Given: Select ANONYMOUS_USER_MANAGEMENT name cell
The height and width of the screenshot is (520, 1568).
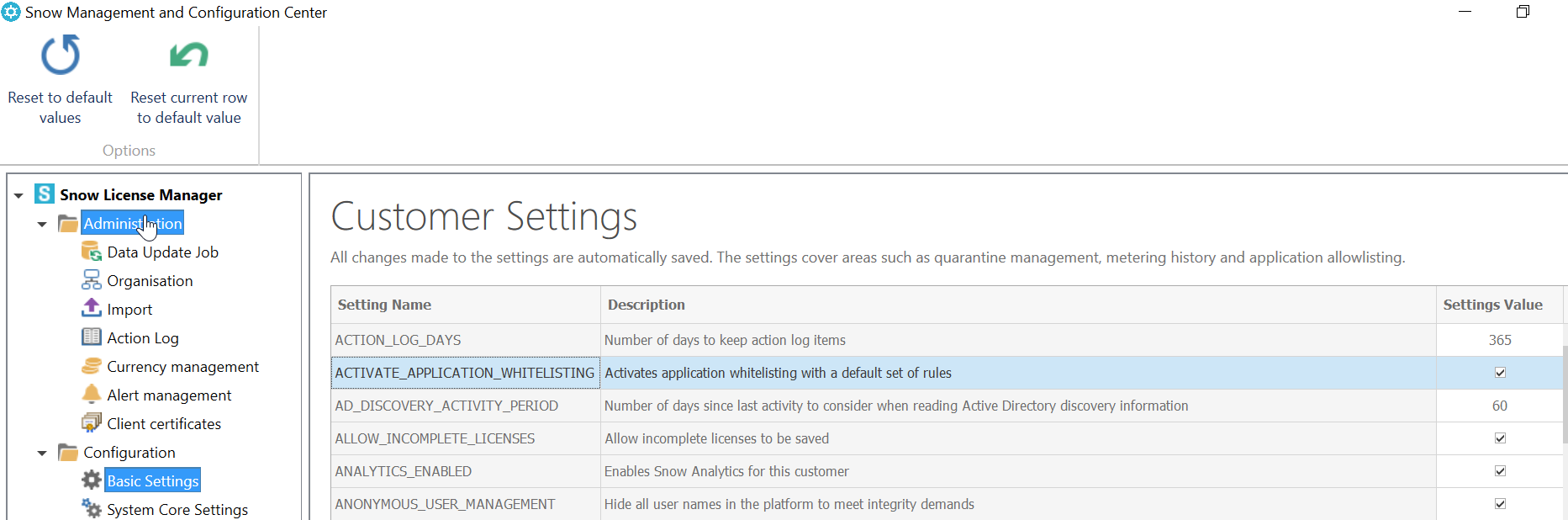Looking at the screenshot, I should pos(466,504).
